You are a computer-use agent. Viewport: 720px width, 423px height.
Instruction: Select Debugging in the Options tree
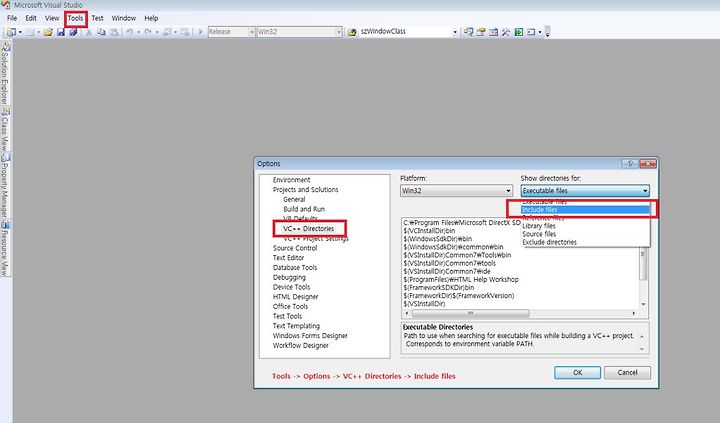click(289, 277)
